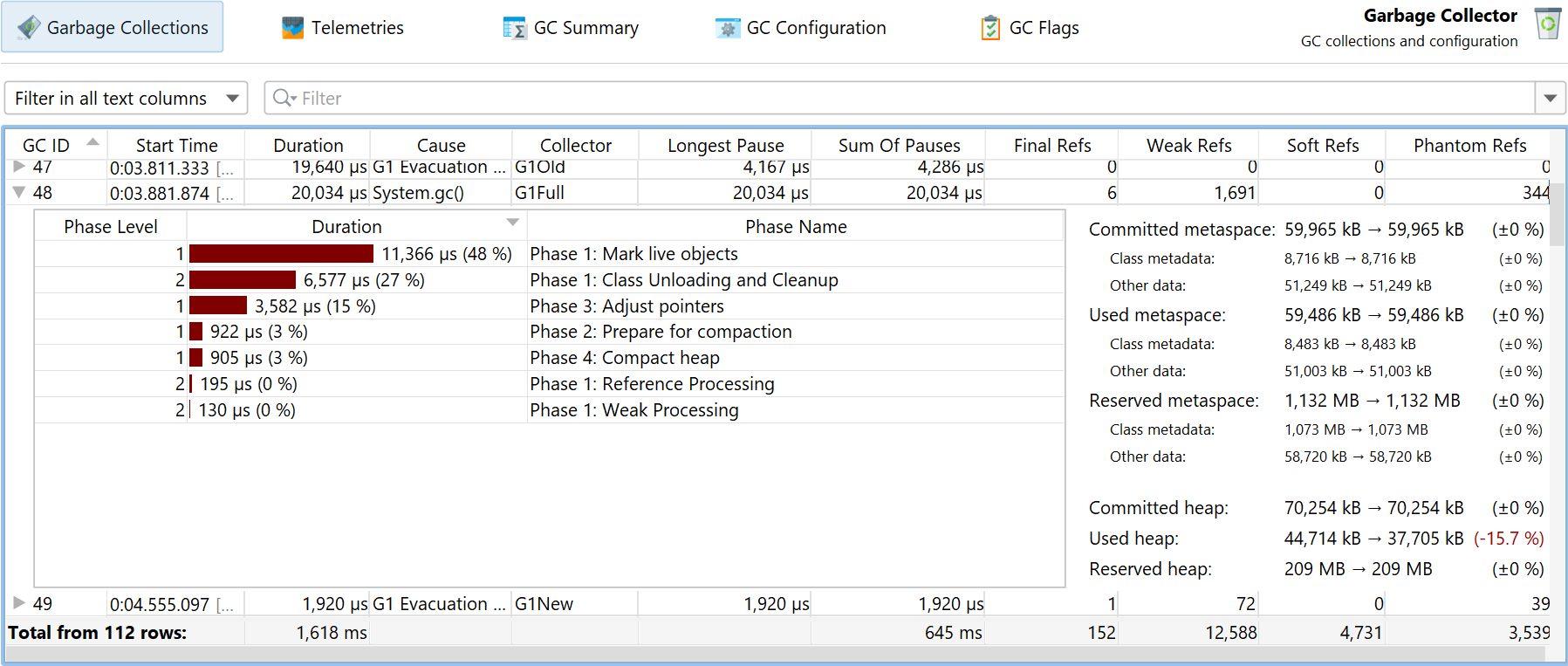
Task: Sort by Collector column header
Action: 576,145
